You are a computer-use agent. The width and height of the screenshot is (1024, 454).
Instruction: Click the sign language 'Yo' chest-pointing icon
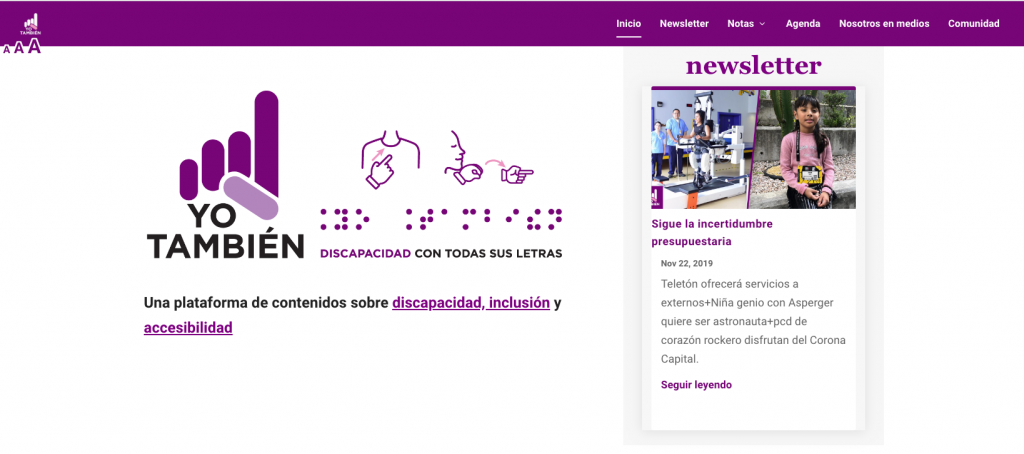388,157
